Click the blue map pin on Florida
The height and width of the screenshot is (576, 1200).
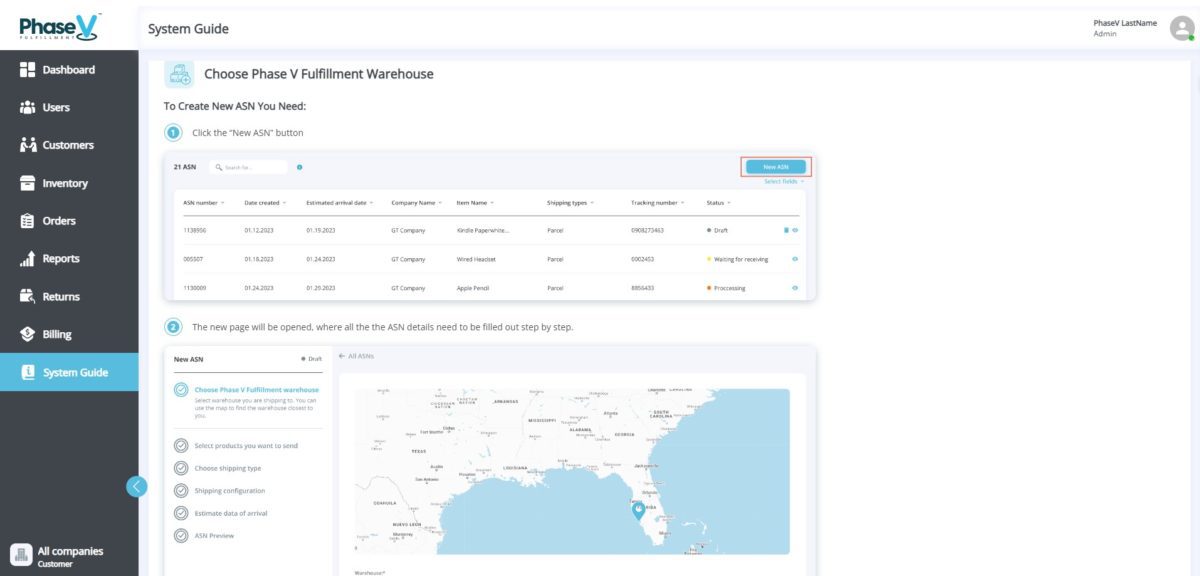click(638, 511)
